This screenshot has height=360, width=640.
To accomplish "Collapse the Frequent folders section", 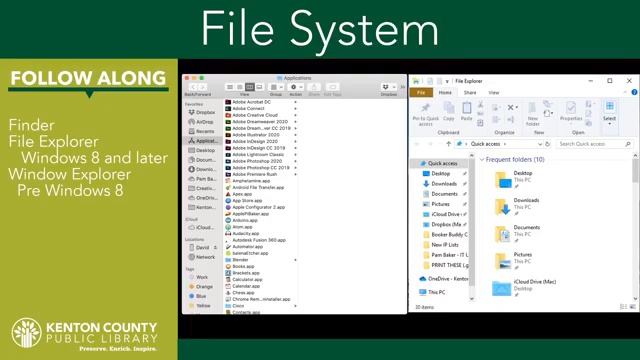I will (x=482, y=160).
